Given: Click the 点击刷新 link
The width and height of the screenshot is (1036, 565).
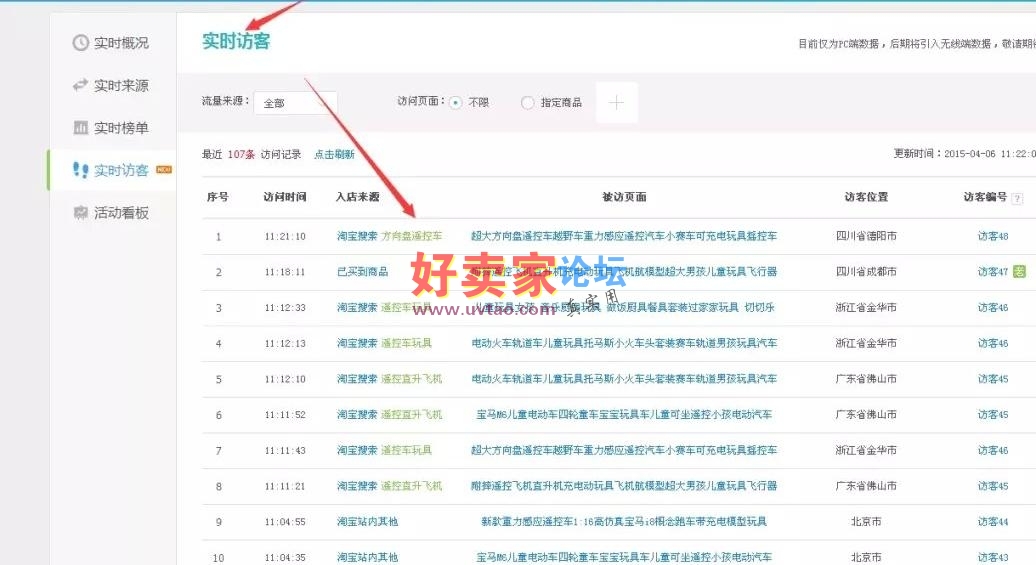Looking at the screenshot, I should point(334,155).
